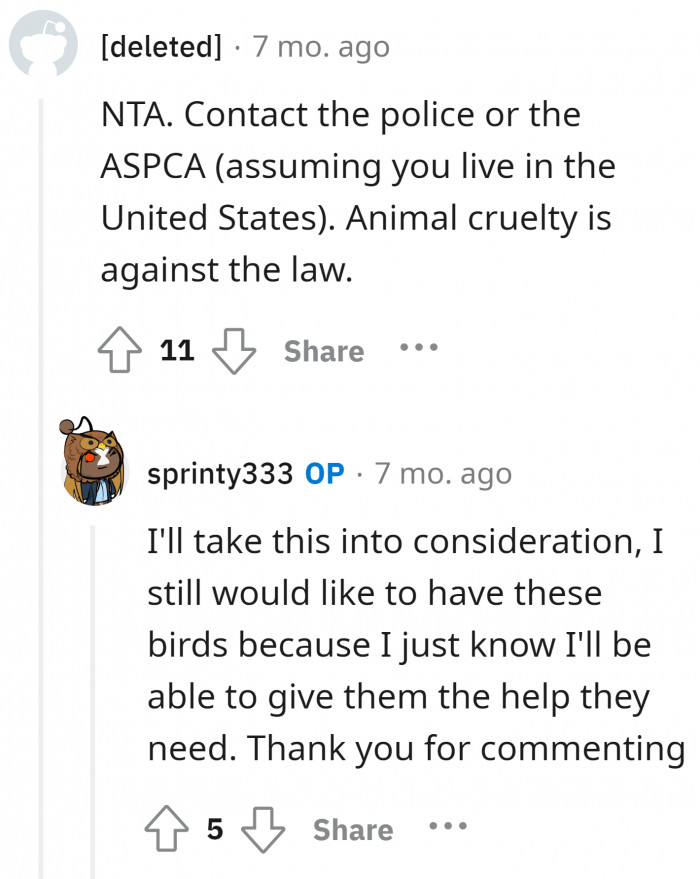Image resolution: width=700 pixels, height=879 pixels.
Task: Open the timestamp permalink of sprinty333's reply
Action: tap(443, 474)
